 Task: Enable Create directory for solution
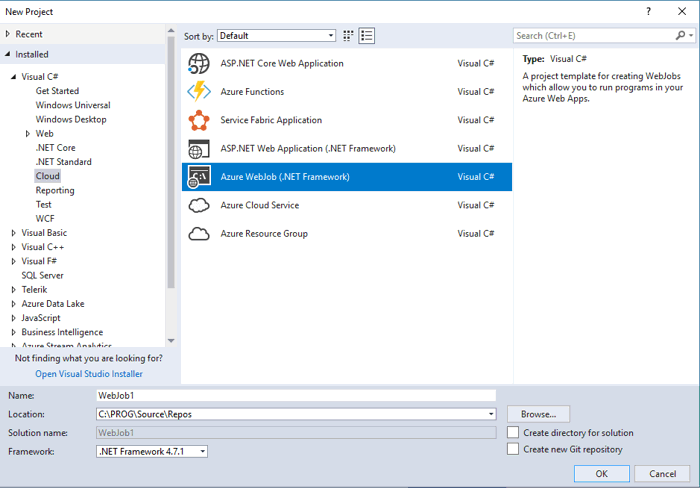click(513, 433)
